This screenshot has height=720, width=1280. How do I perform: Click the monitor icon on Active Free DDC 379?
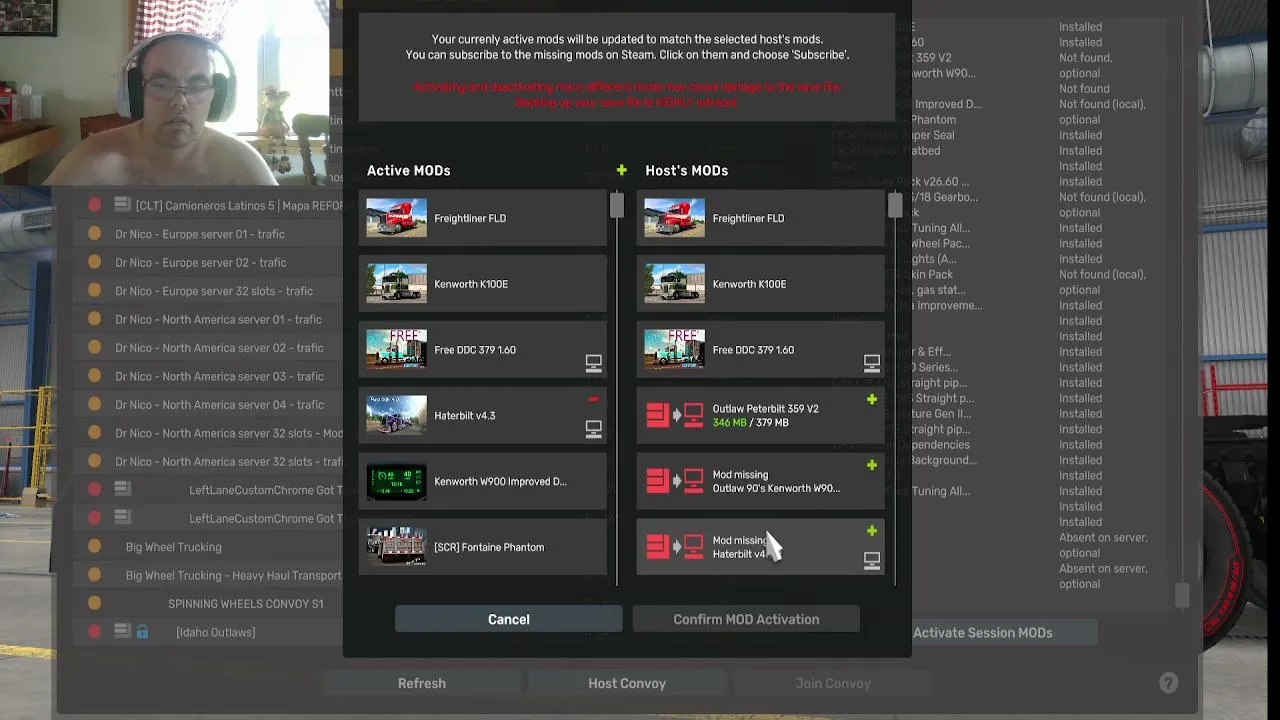coord(593,363)
